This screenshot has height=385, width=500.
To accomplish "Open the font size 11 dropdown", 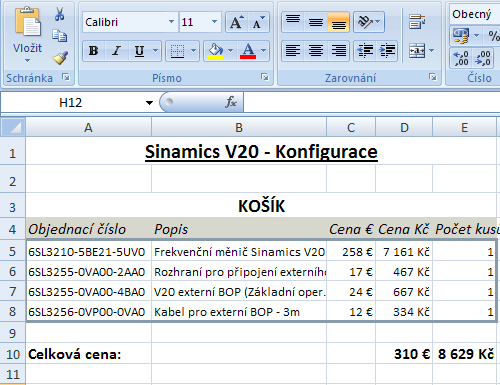I will click(214, 22).
